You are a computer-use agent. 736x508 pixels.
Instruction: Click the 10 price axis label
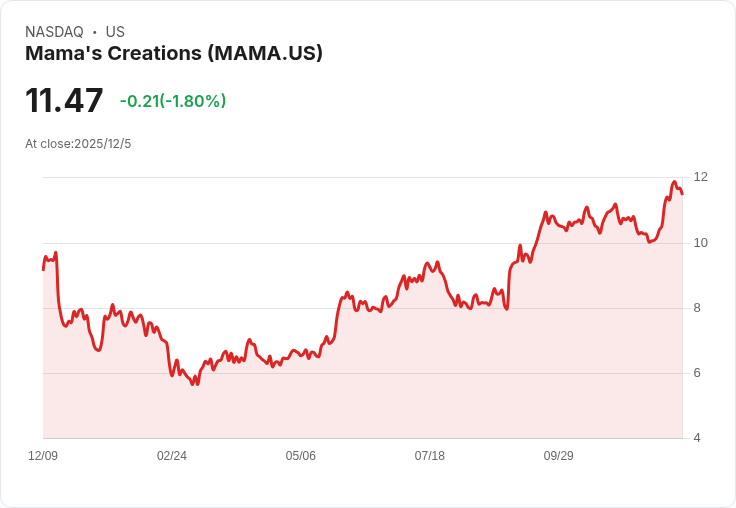coord(700,243)
